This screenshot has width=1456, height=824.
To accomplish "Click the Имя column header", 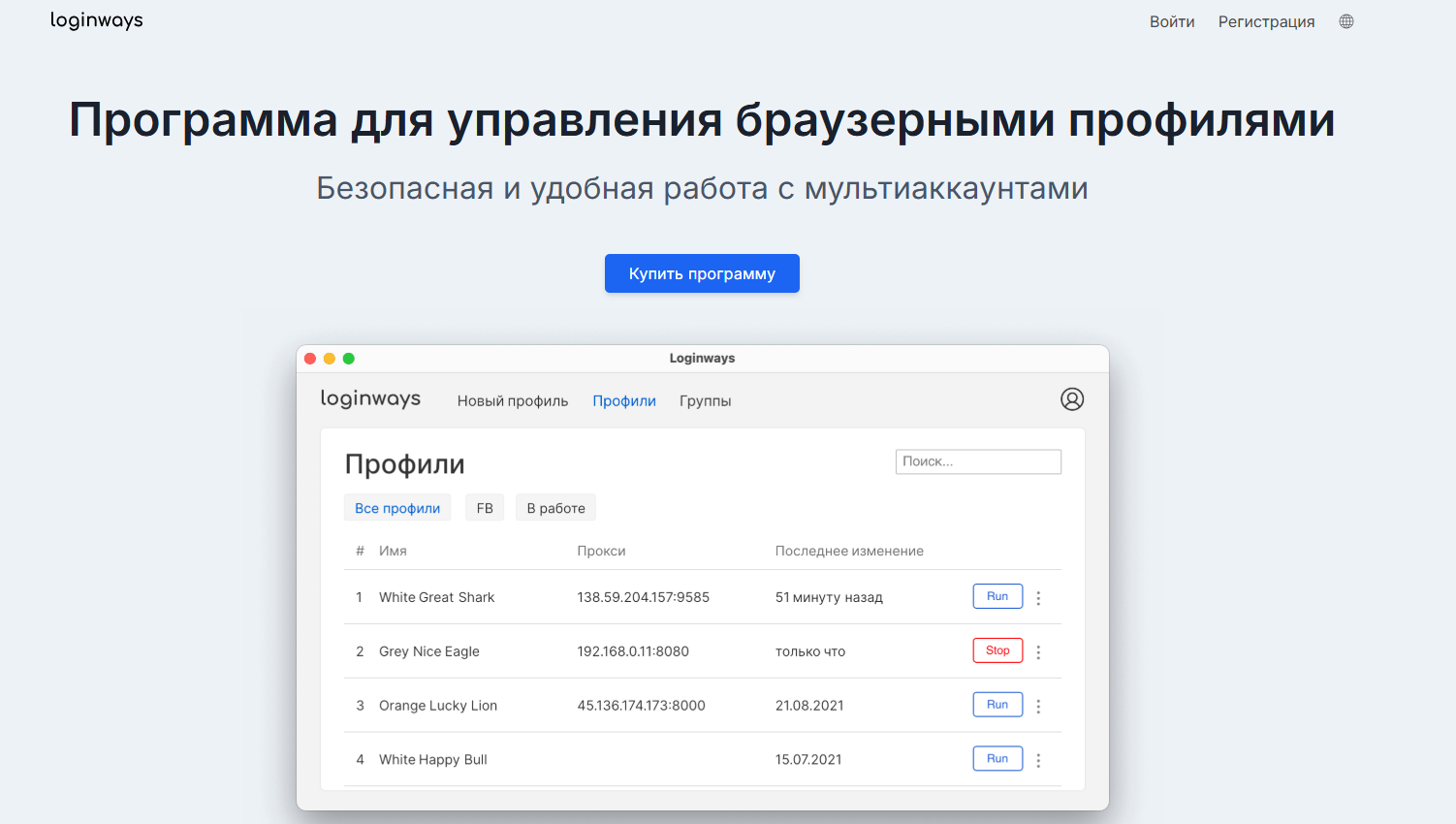I will point(393,551).
